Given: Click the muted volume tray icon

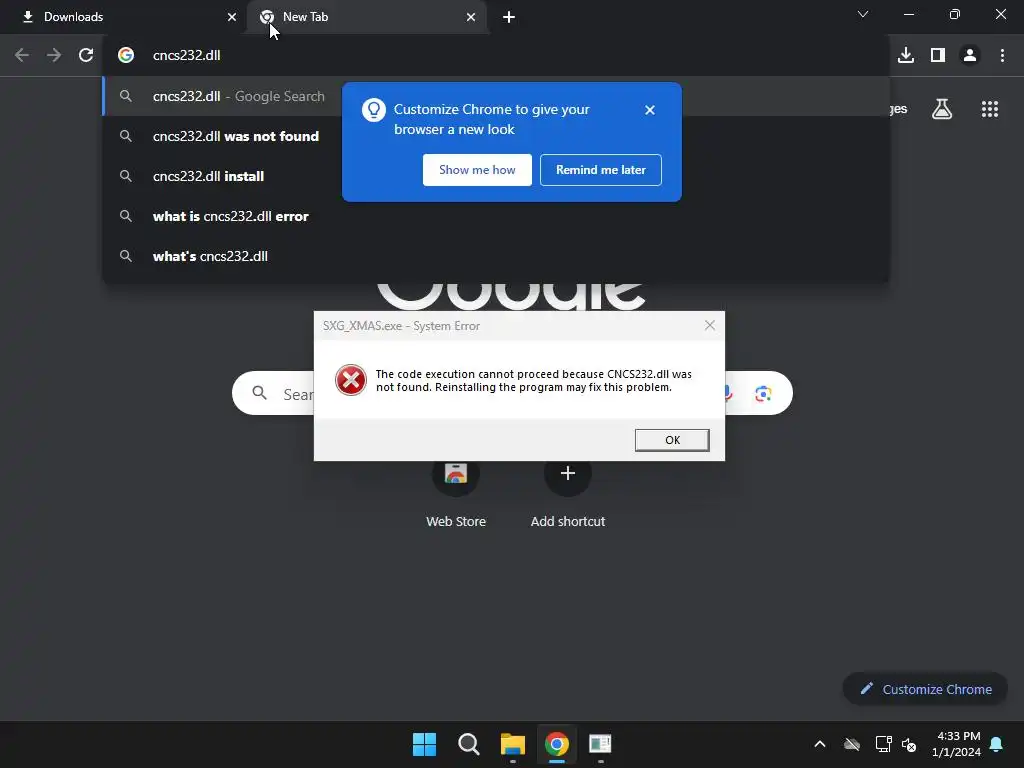Looking at the screenshot, I should click(x=909, y=744).
